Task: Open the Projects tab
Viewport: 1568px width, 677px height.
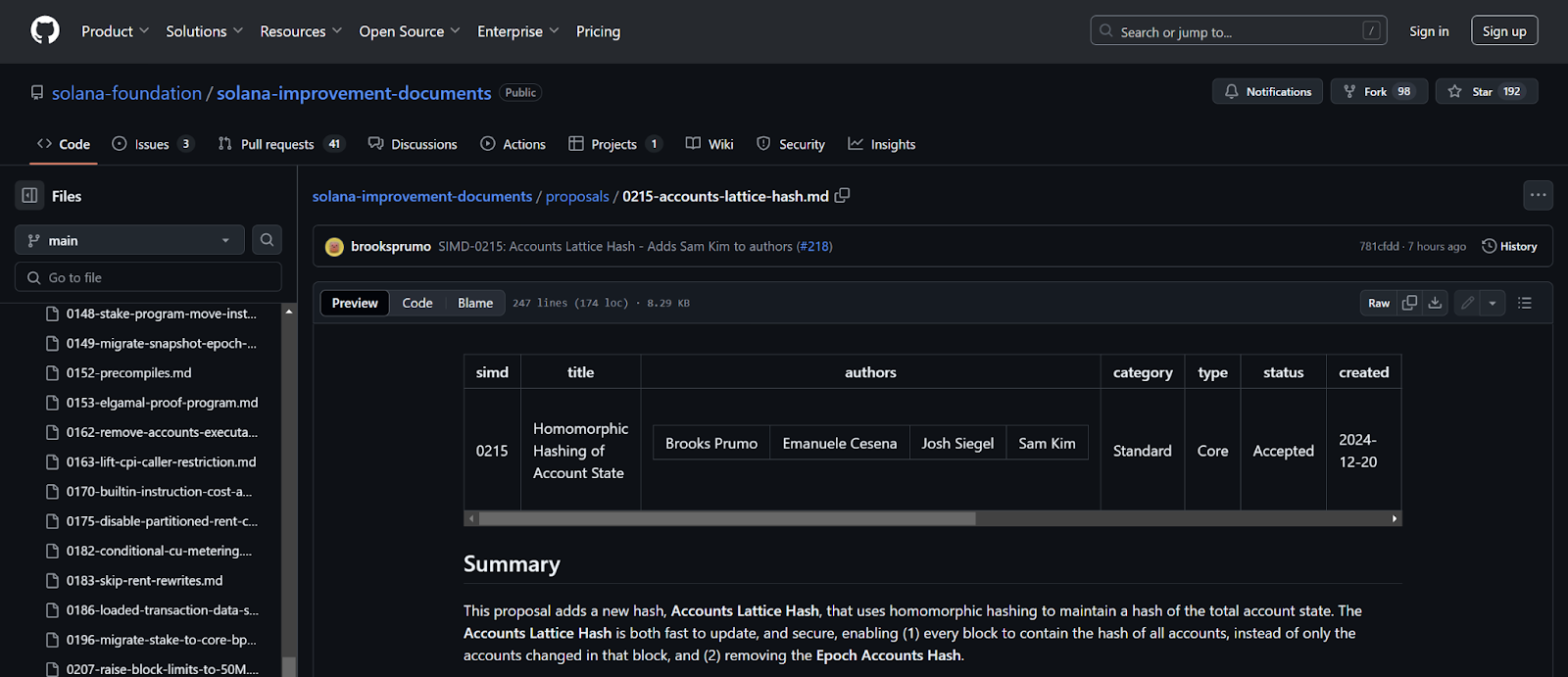Action: pyautogui.click(x=615, y=144)
